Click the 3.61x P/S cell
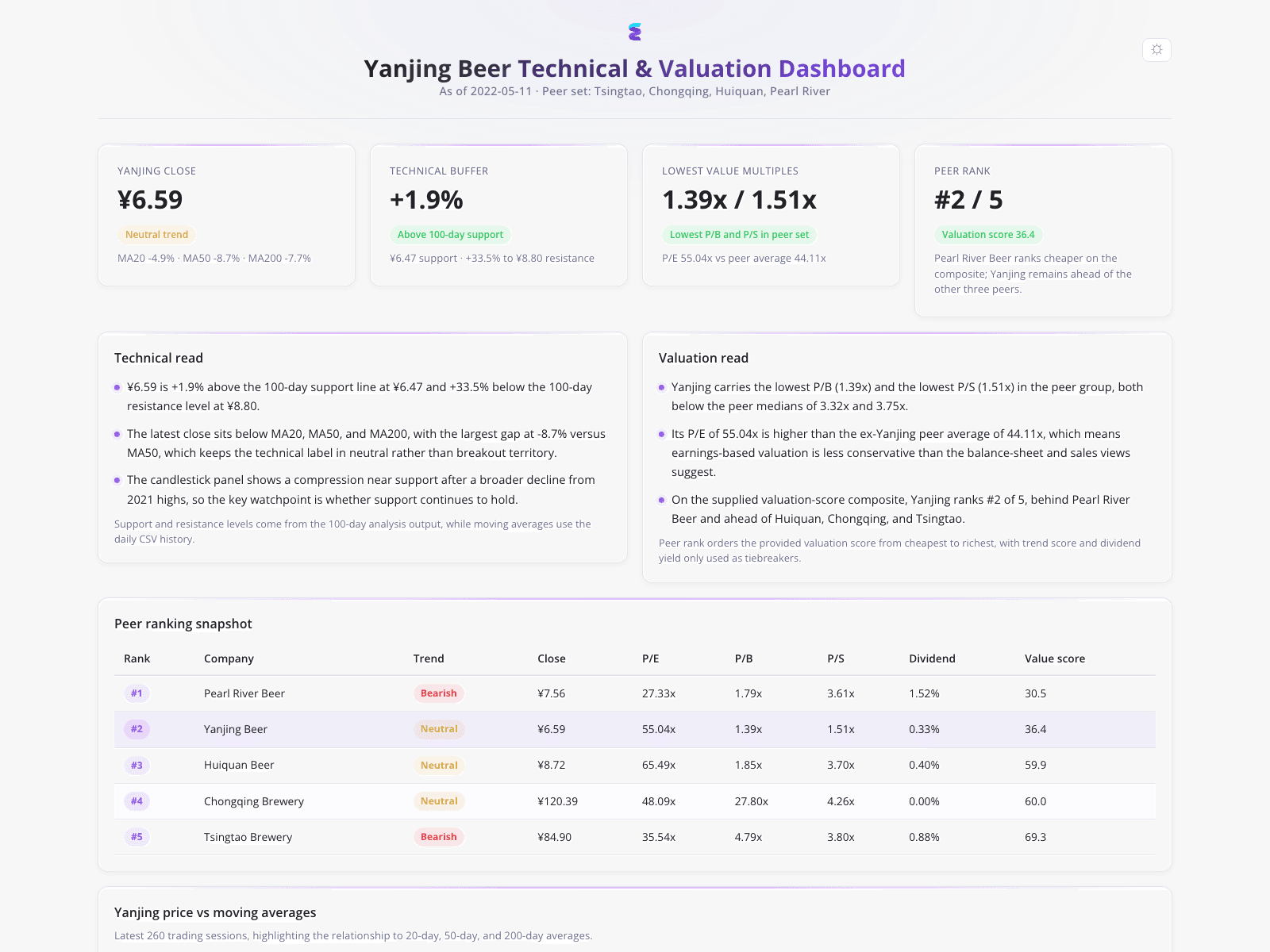This screenshot has width=1270, height=952. coord(841,693)
